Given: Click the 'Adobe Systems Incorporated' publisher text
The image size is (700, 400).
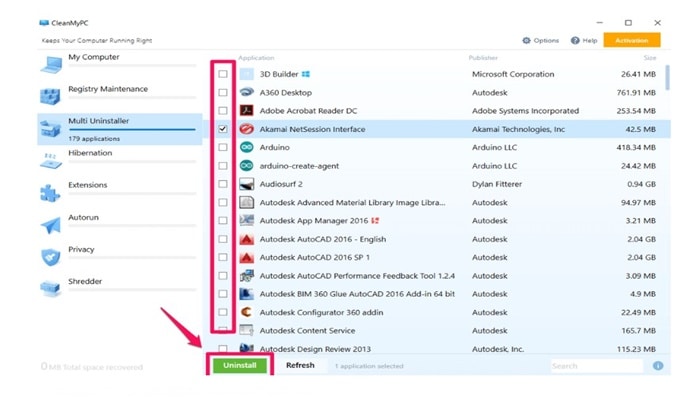Looking at the screenshot, I should [x=525, y=111].
